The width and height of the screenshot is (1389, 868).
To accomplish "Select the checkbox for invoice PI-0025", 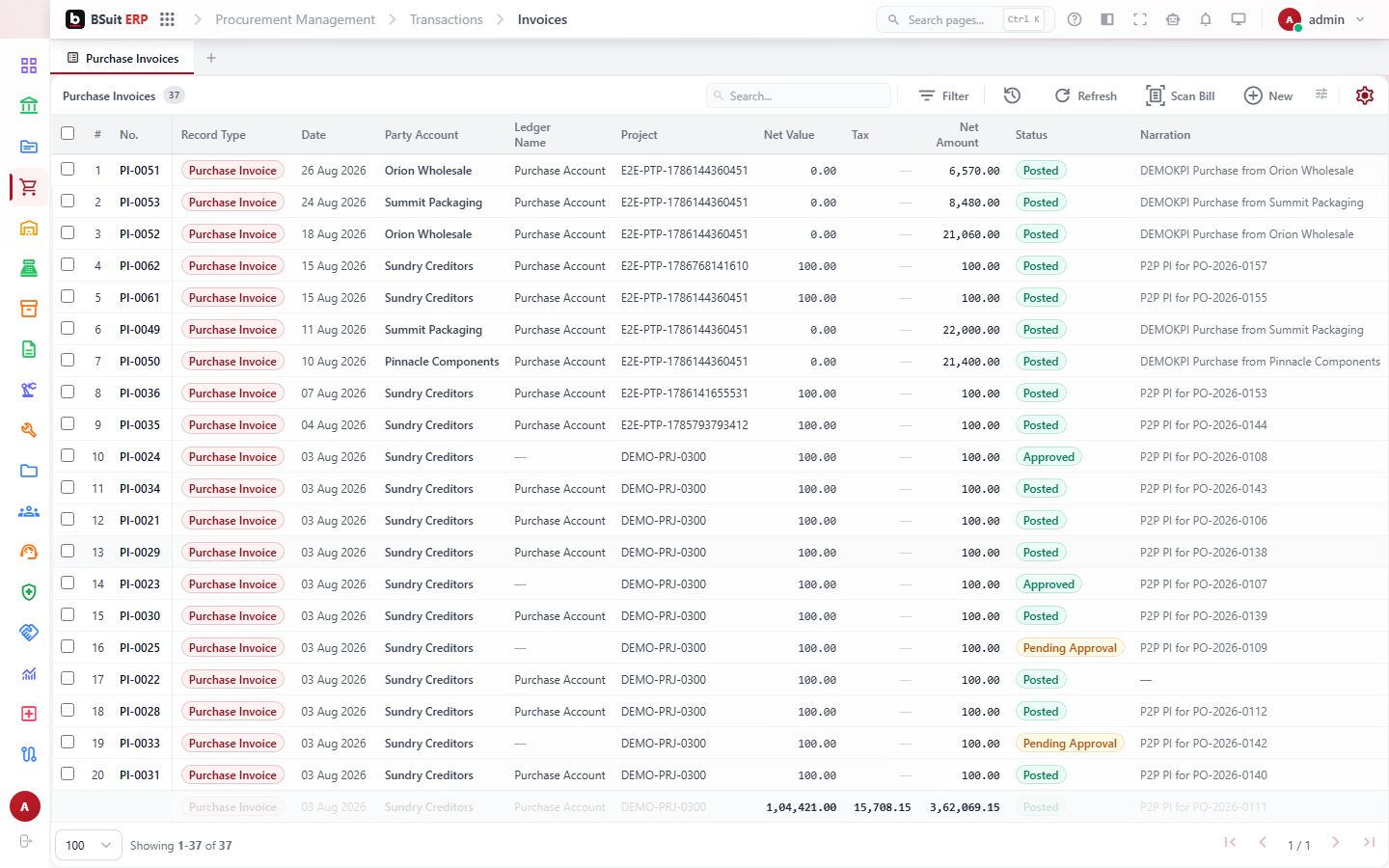I will tap(68, 646).
